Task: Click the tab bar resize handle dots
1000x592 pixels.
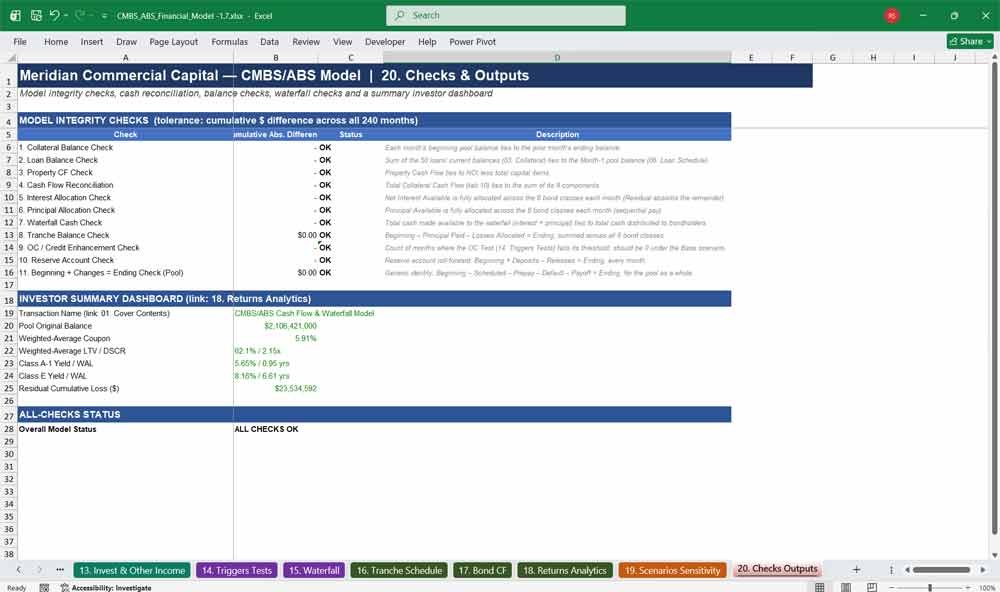Action: [891, 570]
